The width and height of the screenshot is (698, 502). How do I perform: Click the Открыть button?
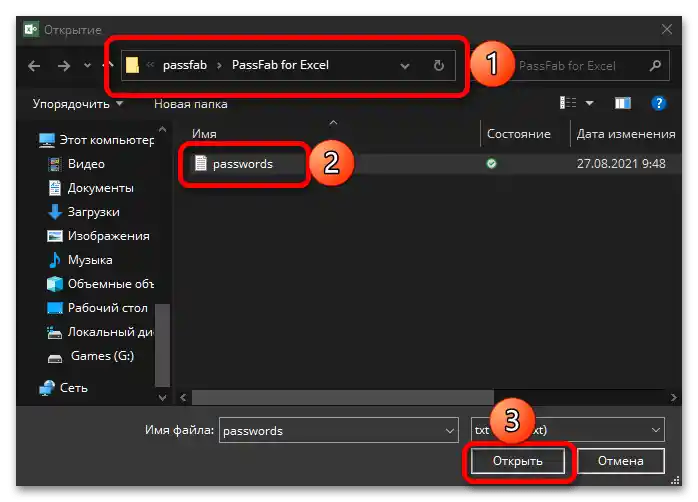pos(518,461)
